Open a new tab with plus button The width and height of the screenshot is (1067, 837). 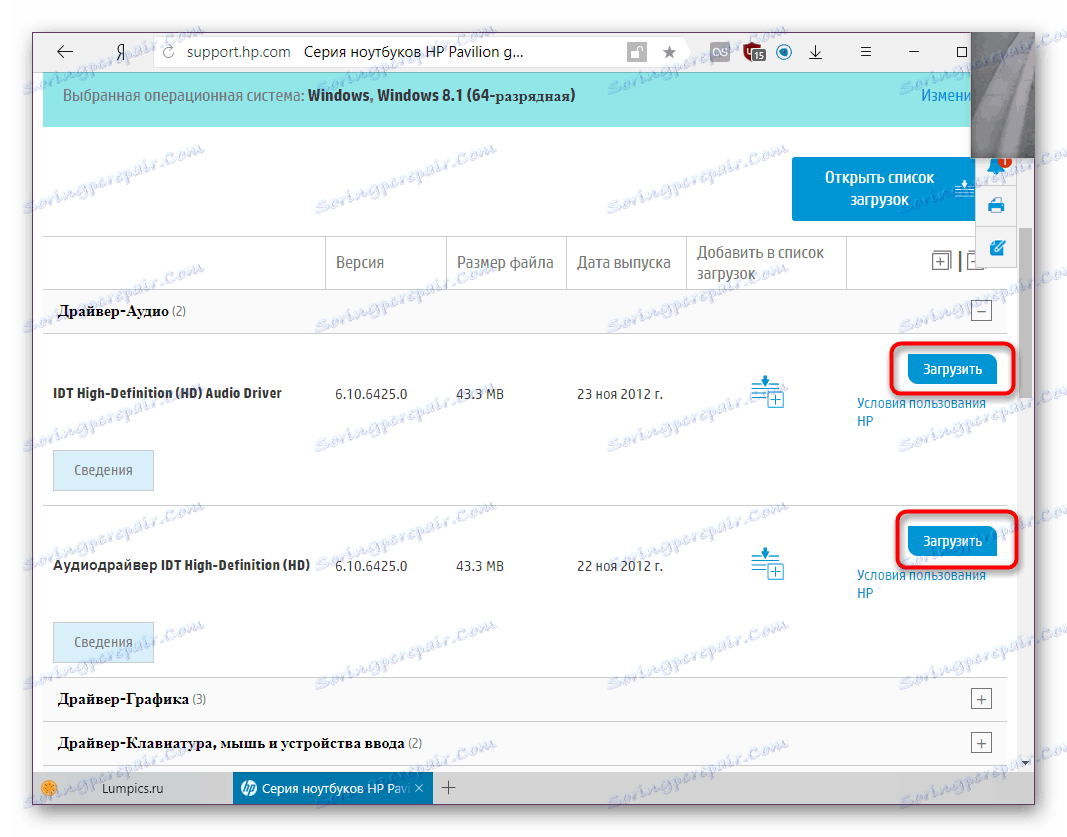(448, 788)
